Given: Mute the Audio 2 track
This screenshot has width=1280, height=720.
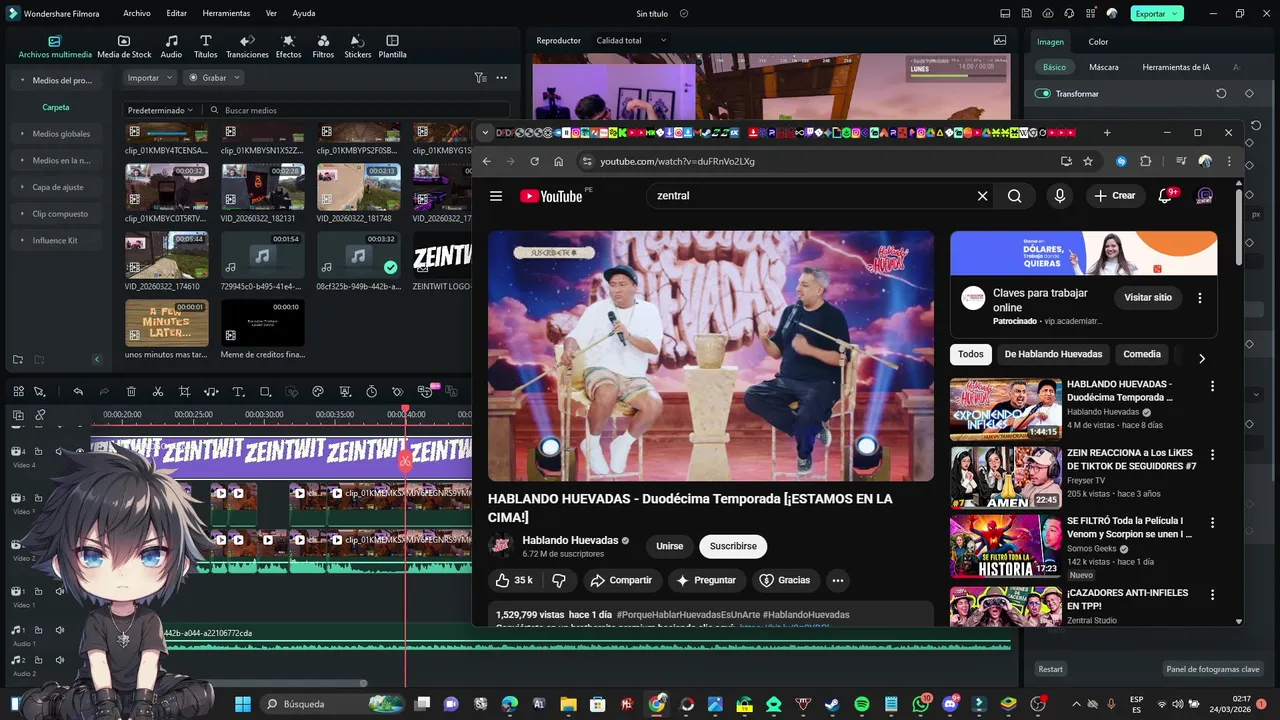Looking at the screenshot, I should [59, 660].
